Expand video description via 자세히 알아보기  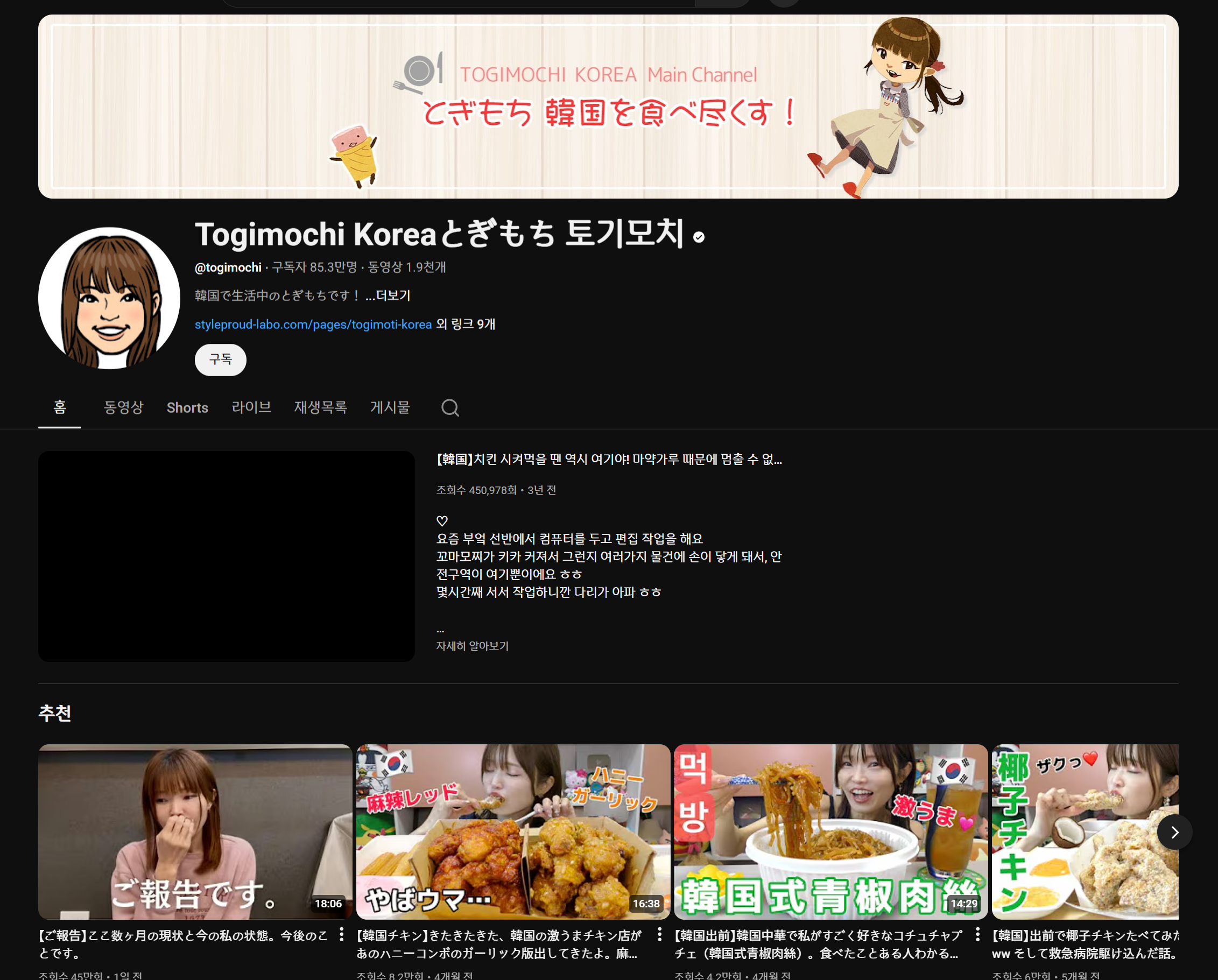472,646
